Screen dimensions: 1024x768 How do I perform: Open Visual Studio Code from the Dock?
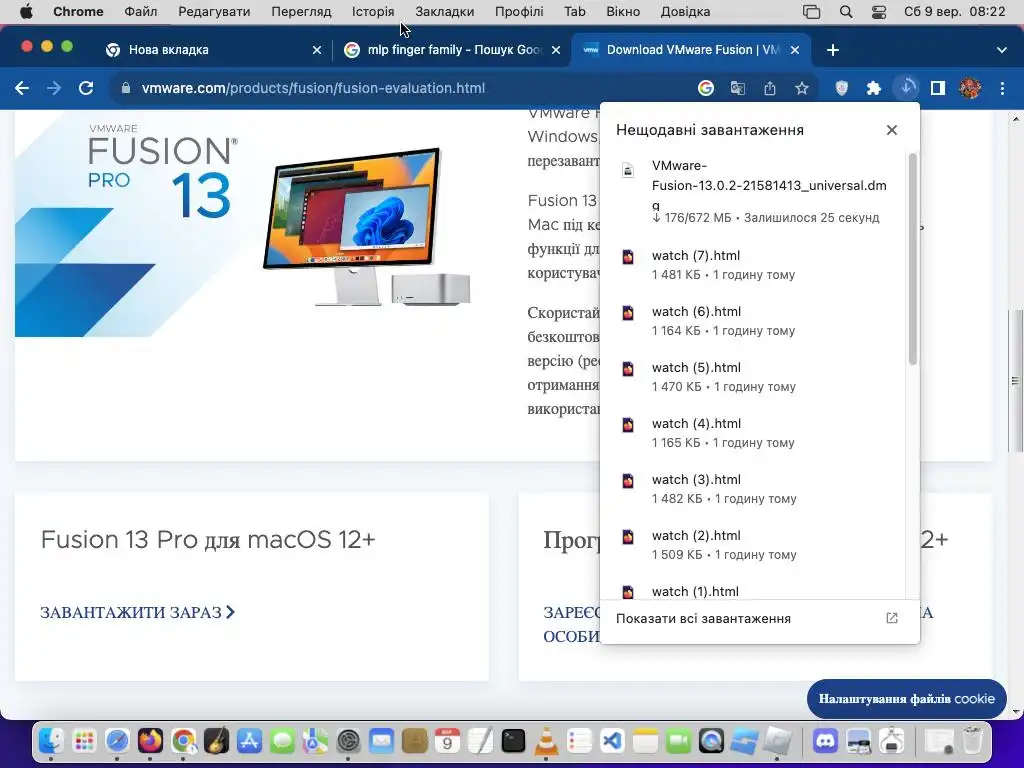(612, 741)
